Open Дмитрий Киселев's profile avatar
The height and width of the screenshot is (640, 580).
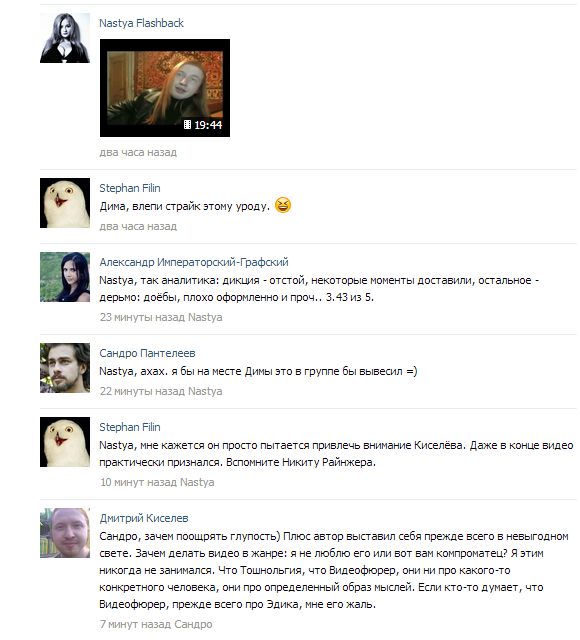[65, 533]
